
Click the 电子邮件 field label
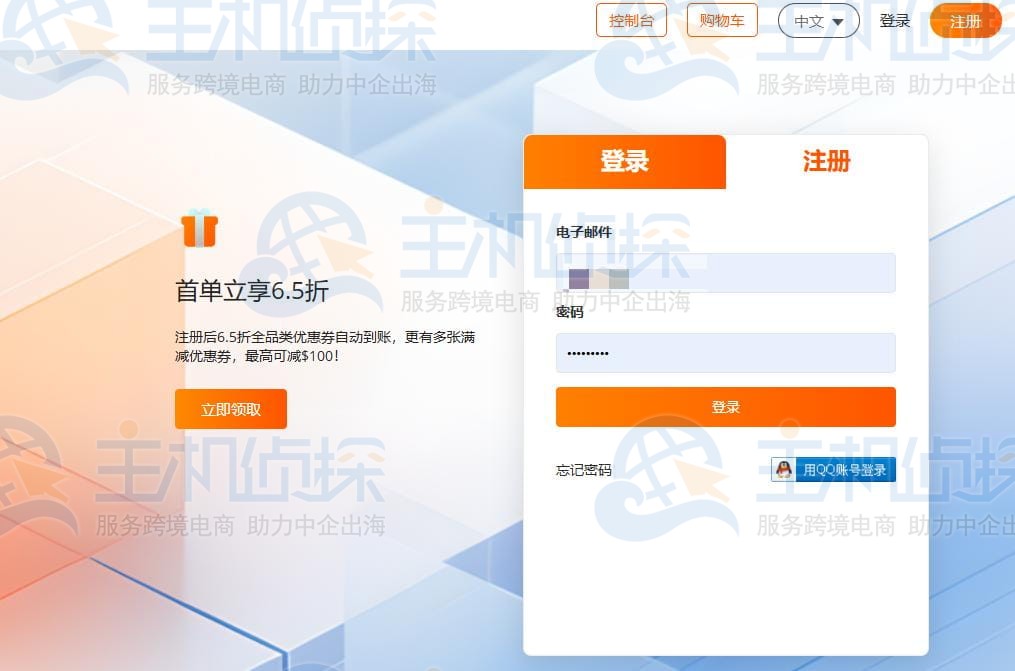tap(584, 232)
